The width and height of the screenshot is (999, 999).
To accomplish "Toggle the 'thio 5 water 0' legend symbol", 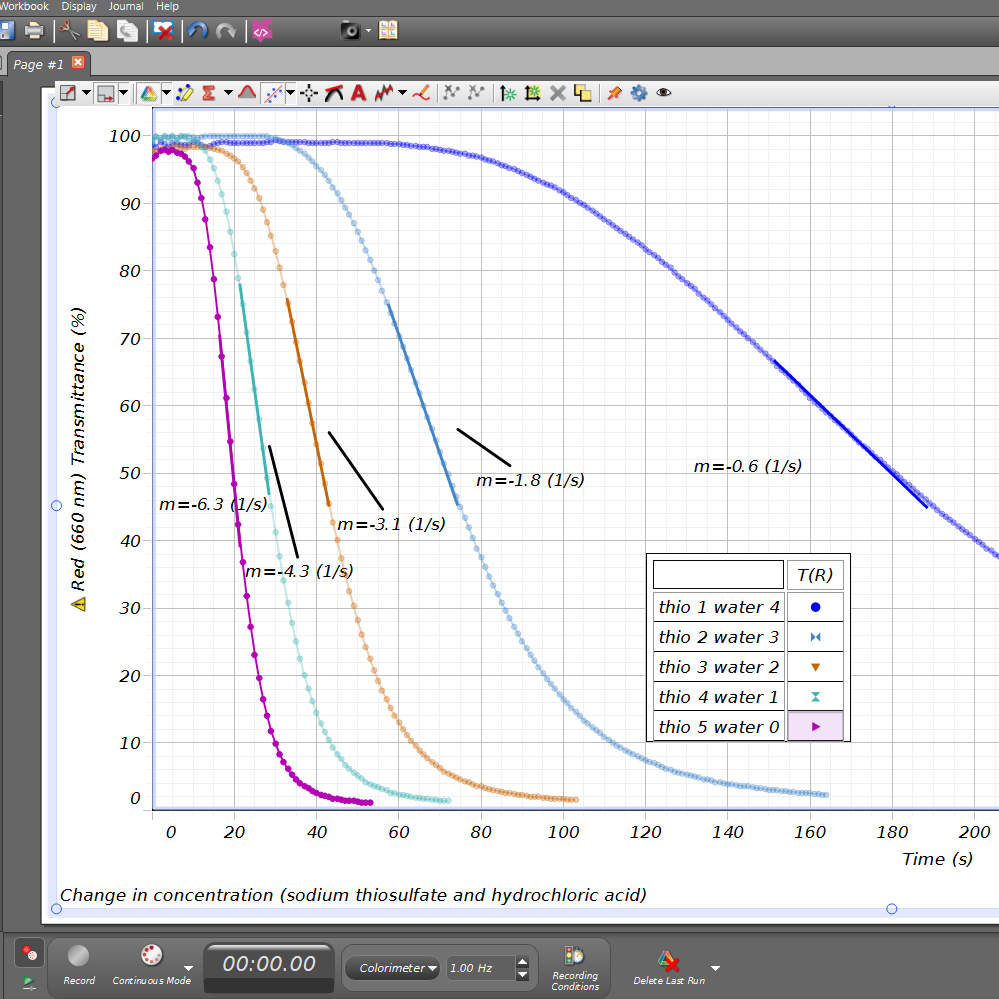I will coord(816,727).
